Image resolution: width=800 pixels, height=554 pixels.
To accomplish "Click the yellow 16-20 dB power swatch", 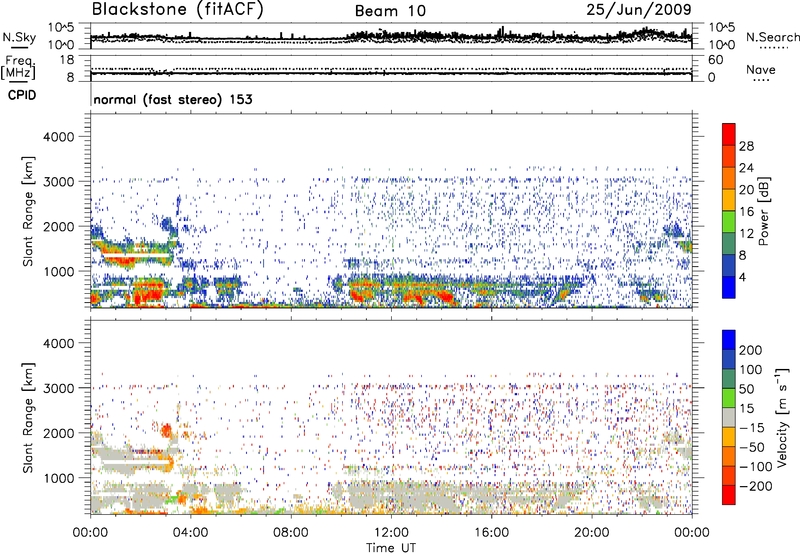I will click(x=729, y=199).
